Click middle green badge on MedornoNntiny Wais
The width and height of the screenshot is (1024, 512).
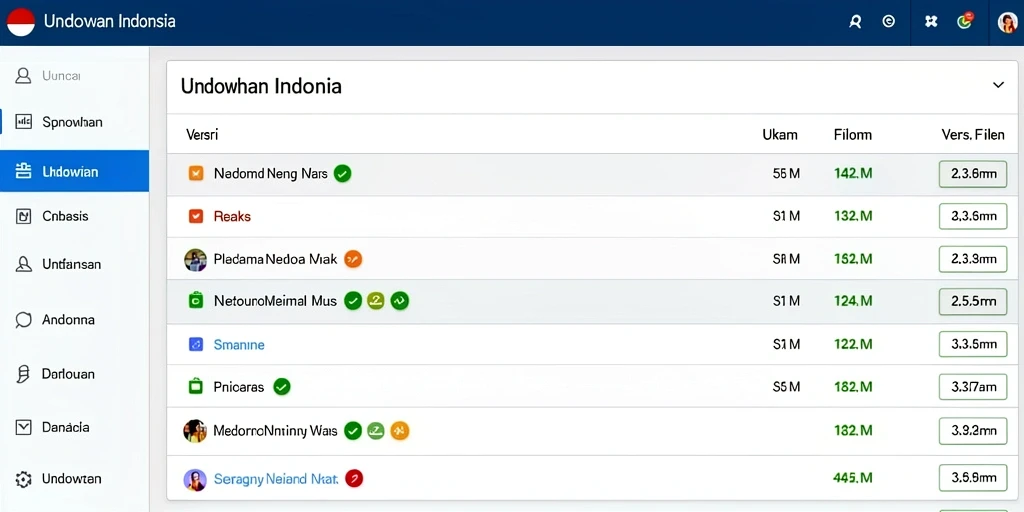point(376,430)
